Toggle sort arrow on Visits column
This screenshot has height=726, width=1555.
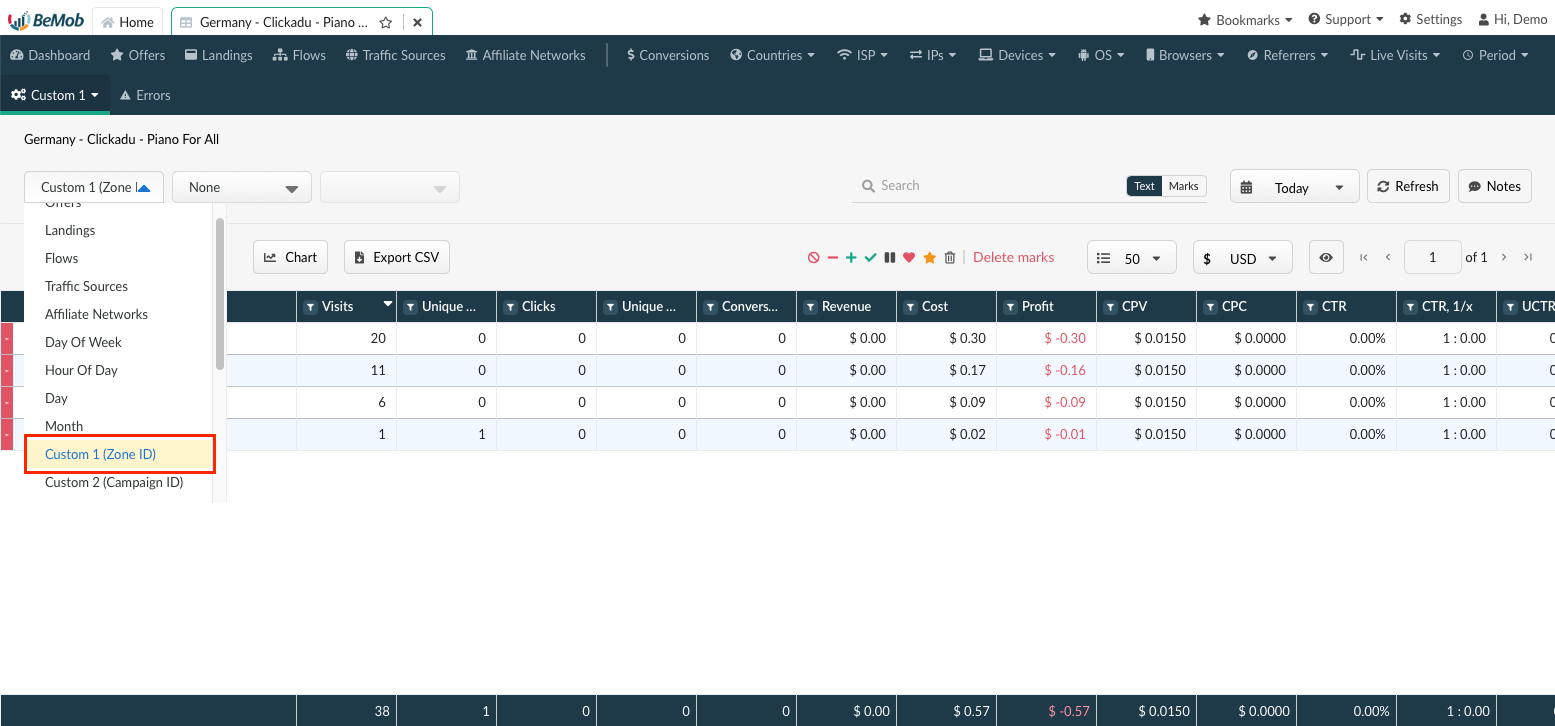click(x=387, y=304)
